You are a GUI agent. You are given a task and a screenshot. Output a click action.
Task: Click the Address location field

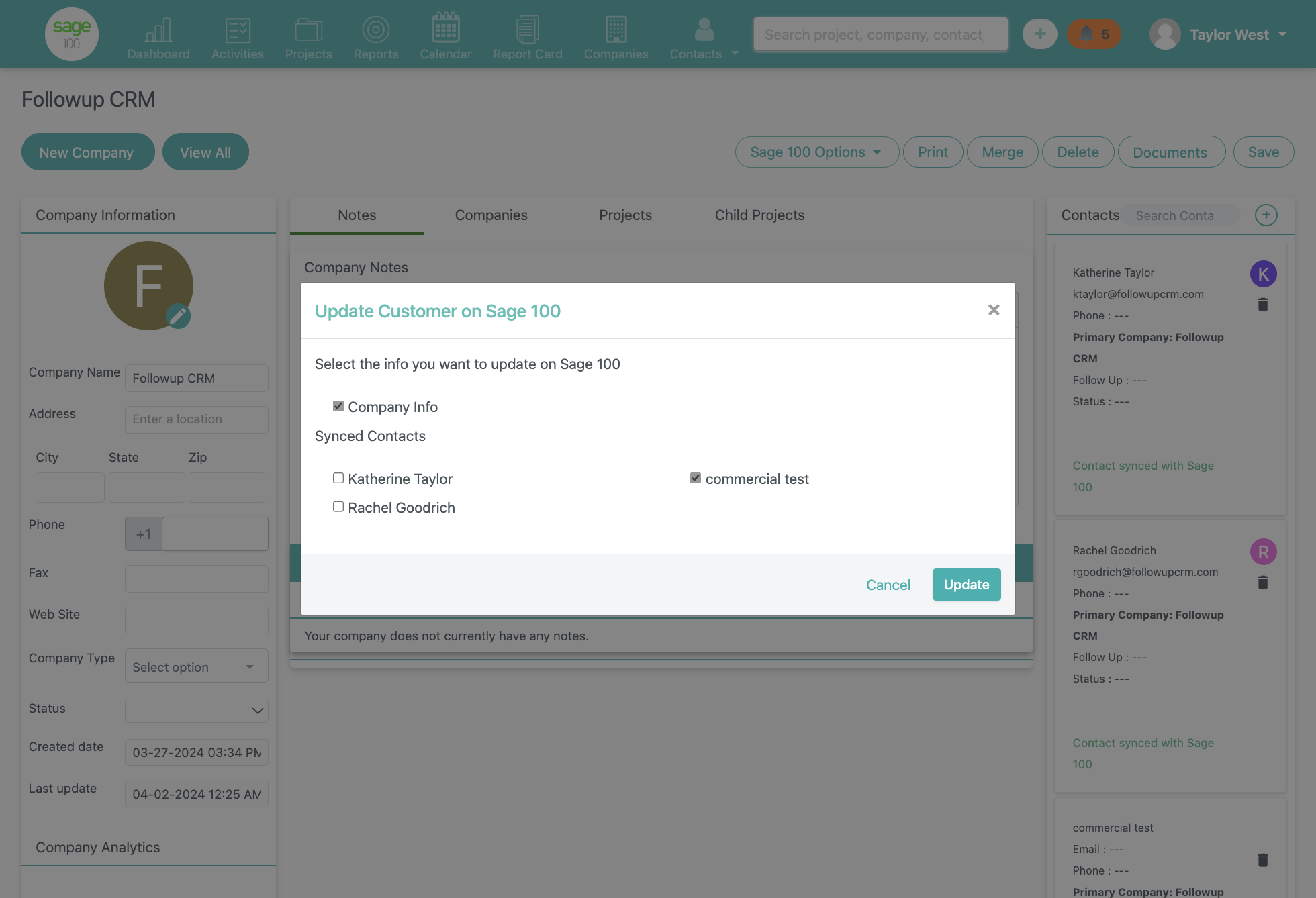click(x=197, y=419)
